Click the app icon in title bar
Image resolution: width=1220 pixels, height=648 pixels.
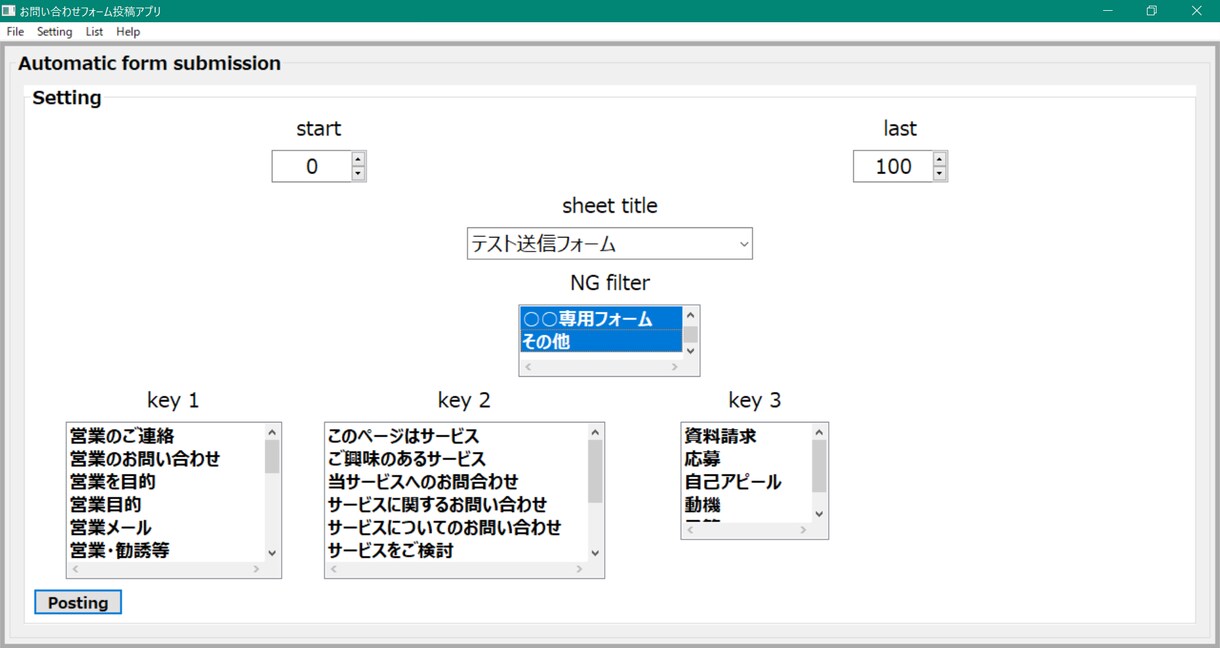tap(9, 11)
